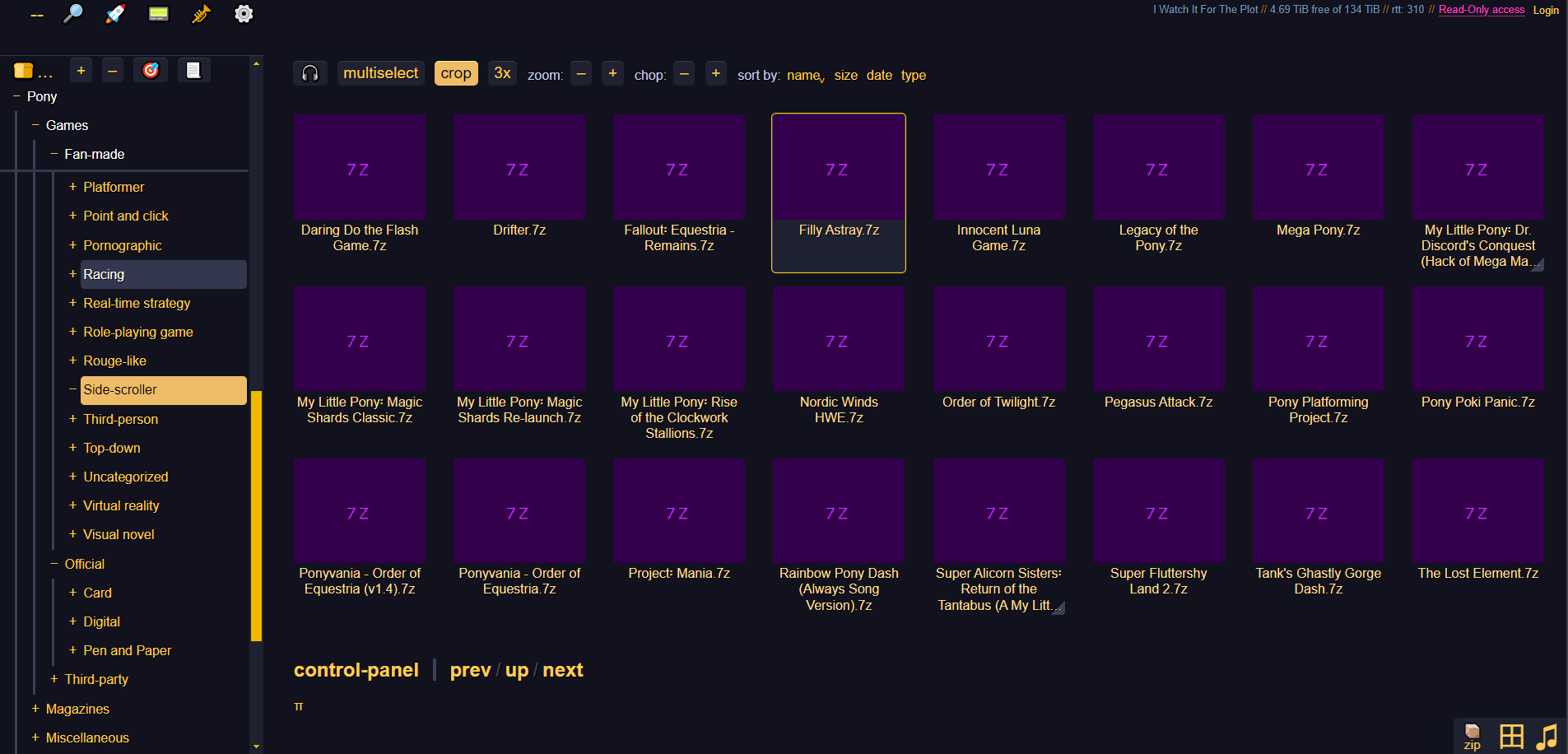Viewport: 1568px width, 754px height.
Task: Expand the Magazines folder
Action: (35, 709)
